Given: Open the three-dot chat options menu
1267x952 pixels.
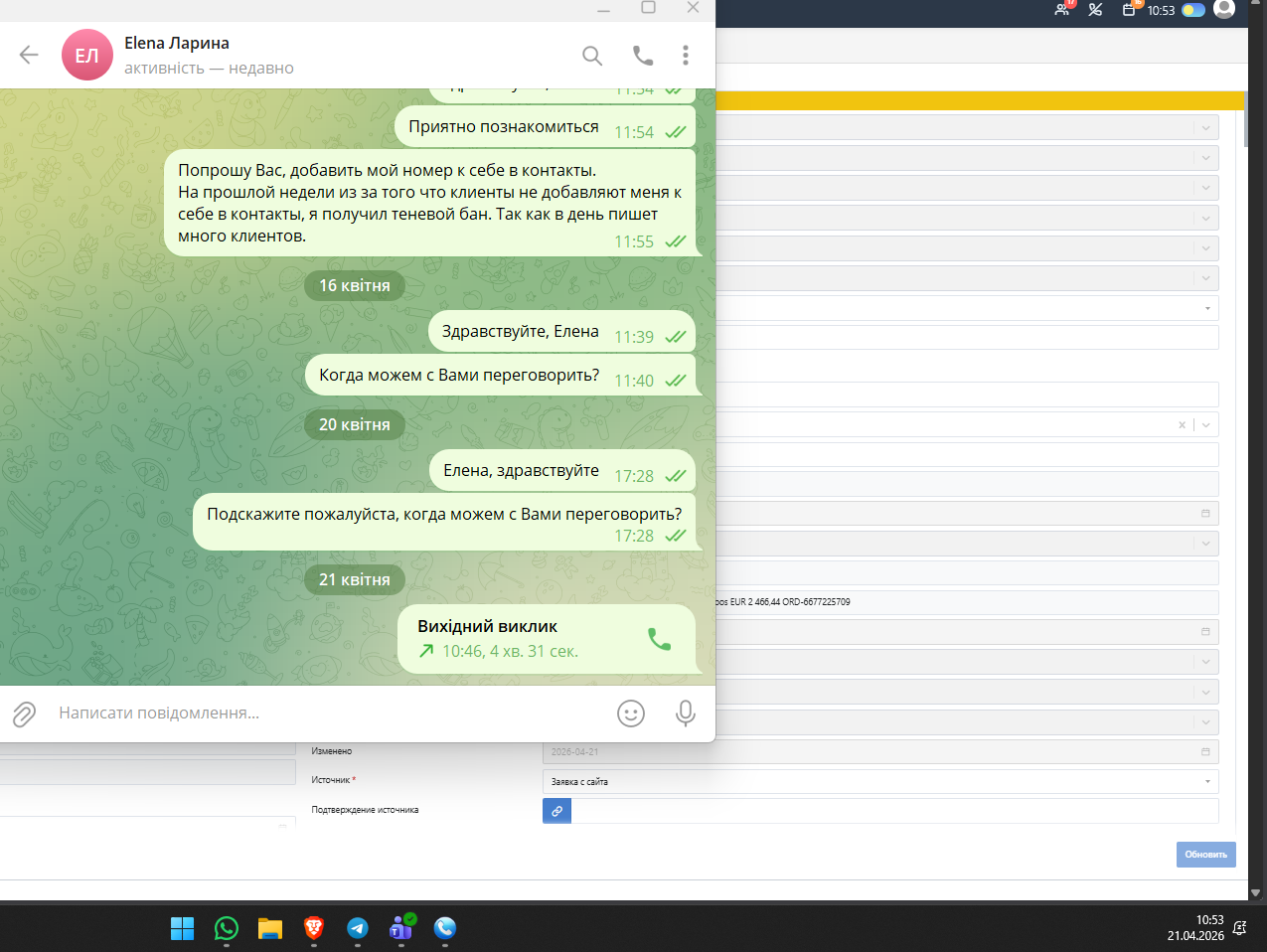Looking at the screenshot, I should point(686,55).
